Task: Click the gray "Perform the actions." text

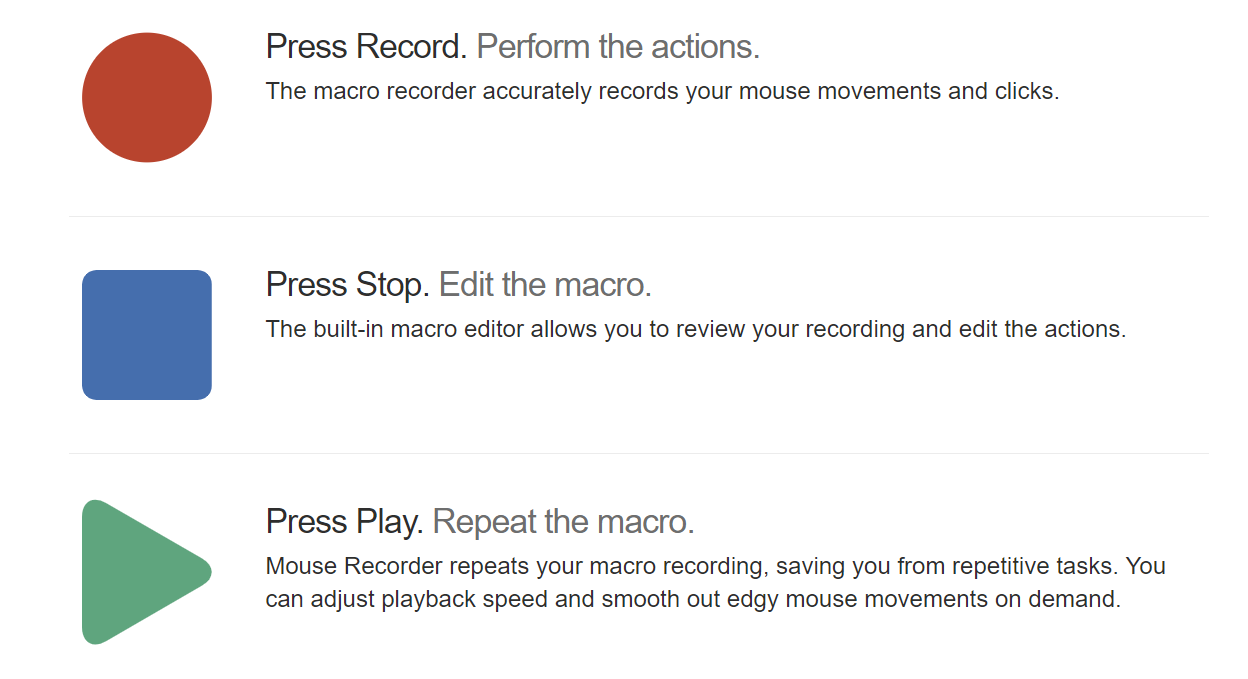Action: 618,47
